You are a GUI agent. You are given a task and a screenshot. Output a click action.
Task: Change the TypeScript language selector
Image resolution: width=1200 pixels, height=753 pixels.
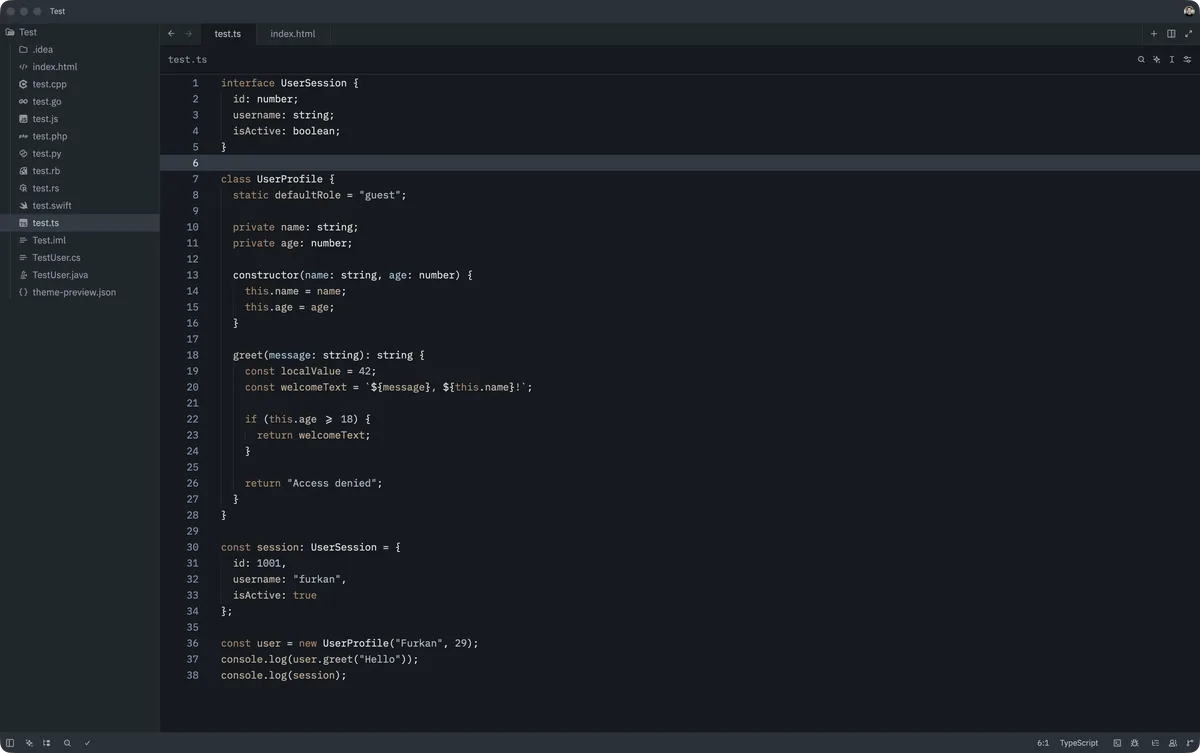coord(1079,743)
